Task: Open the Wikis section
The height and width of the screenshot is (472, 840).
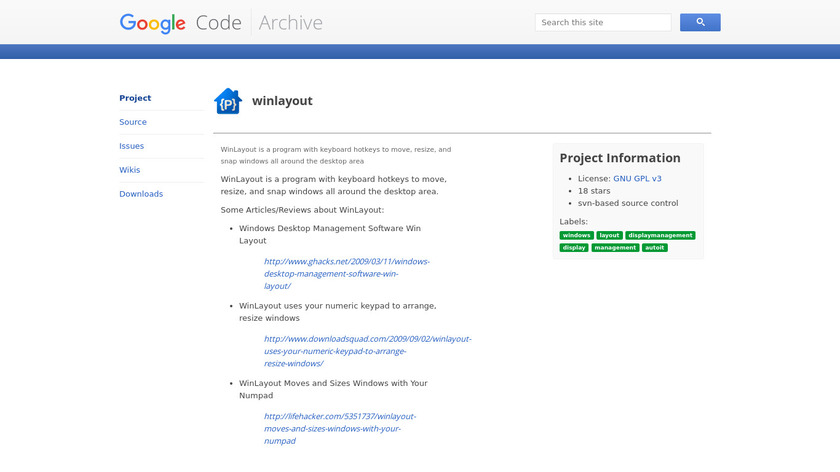Action: pyautogui.click(x=130, y=170)
